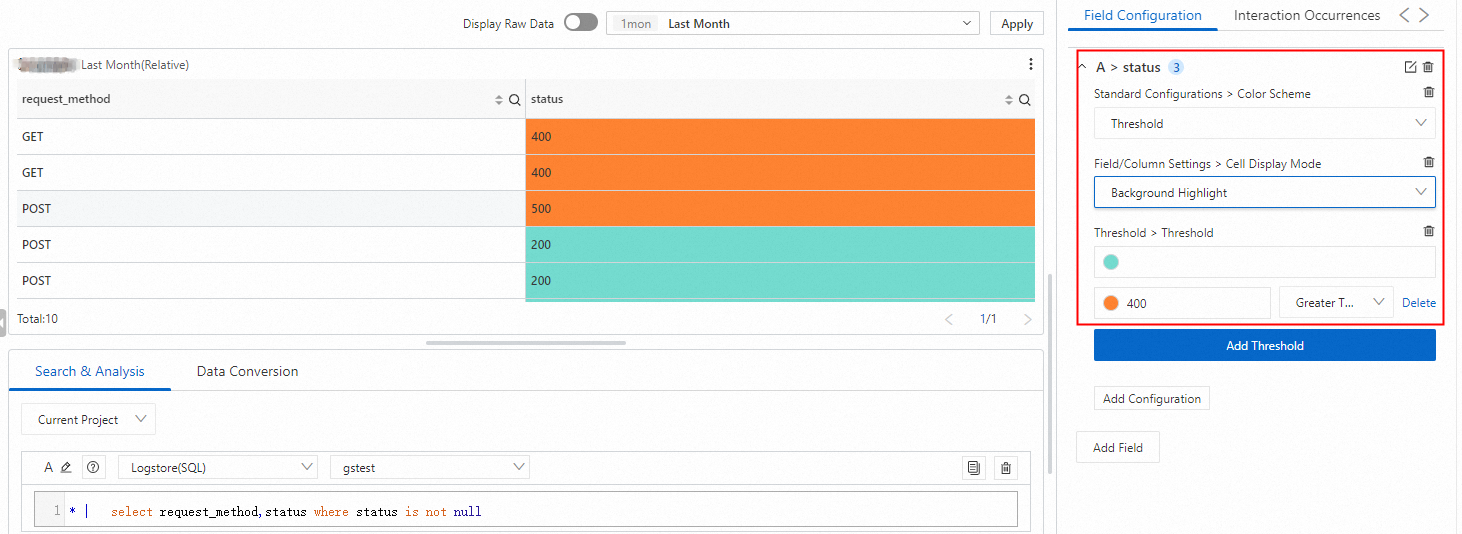
Task: Copy query A using the copy icon
Action: click(973, 468)
